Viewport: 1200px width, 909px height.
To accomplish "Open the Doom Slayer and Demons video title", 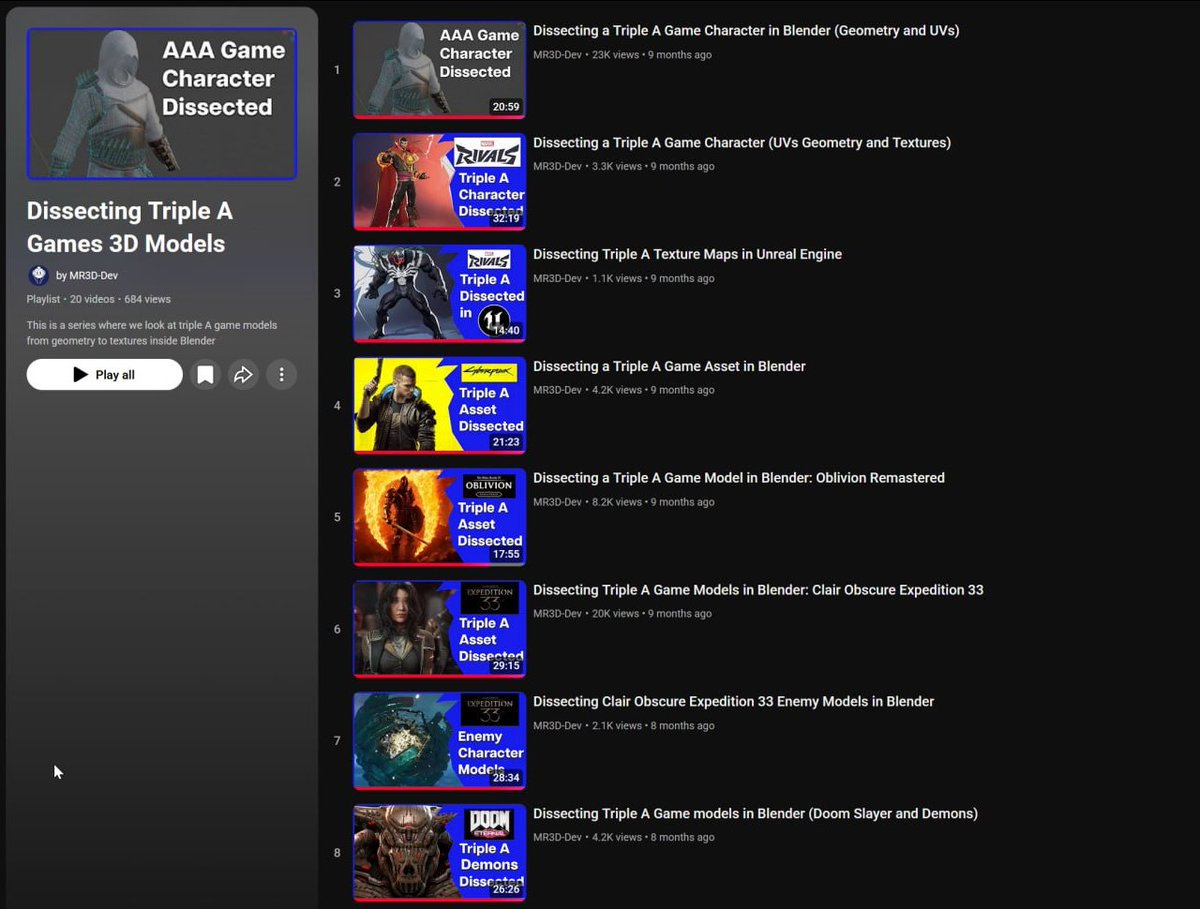I will click(755, 814).
